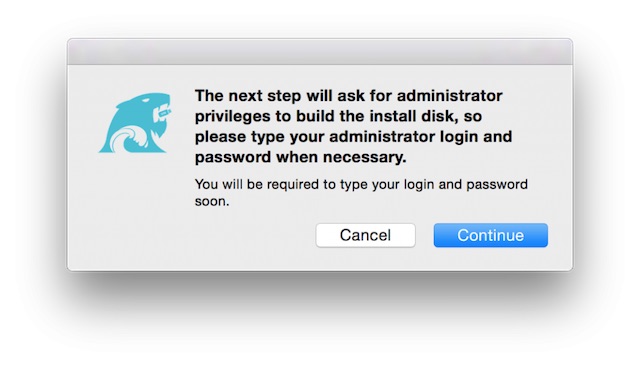Screen dimensions: 640x367
Task: Click the line "privileges to build the install disk"
Action: click(329, 116)
